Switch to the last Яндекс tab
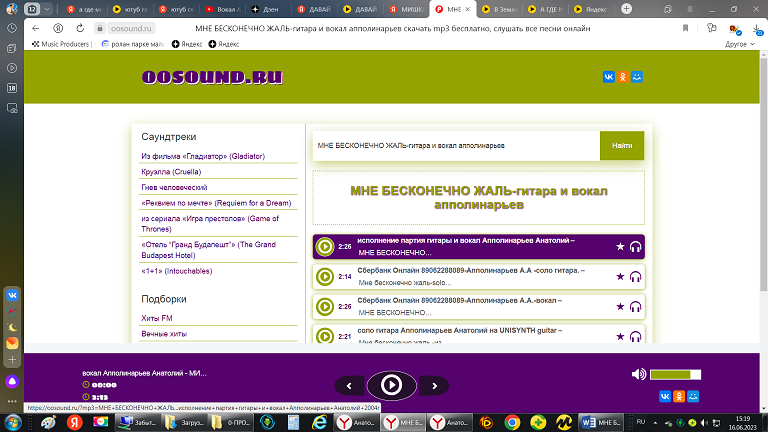This screenshot has width=768, height=432. [x=591, y=9]
